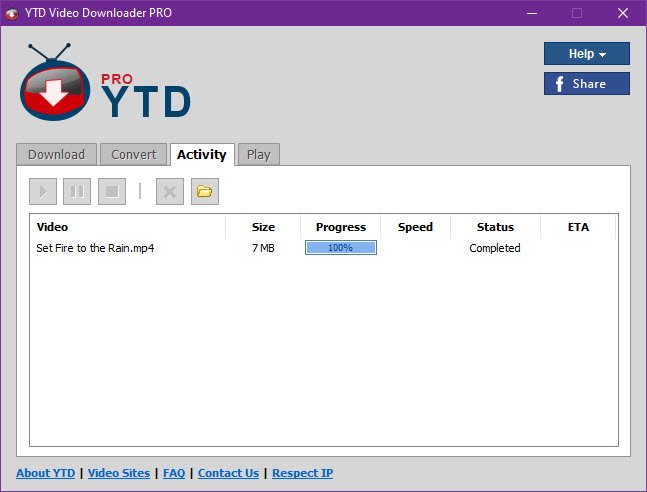
Task: Select the Activity tab
Action: click(202, 155)
